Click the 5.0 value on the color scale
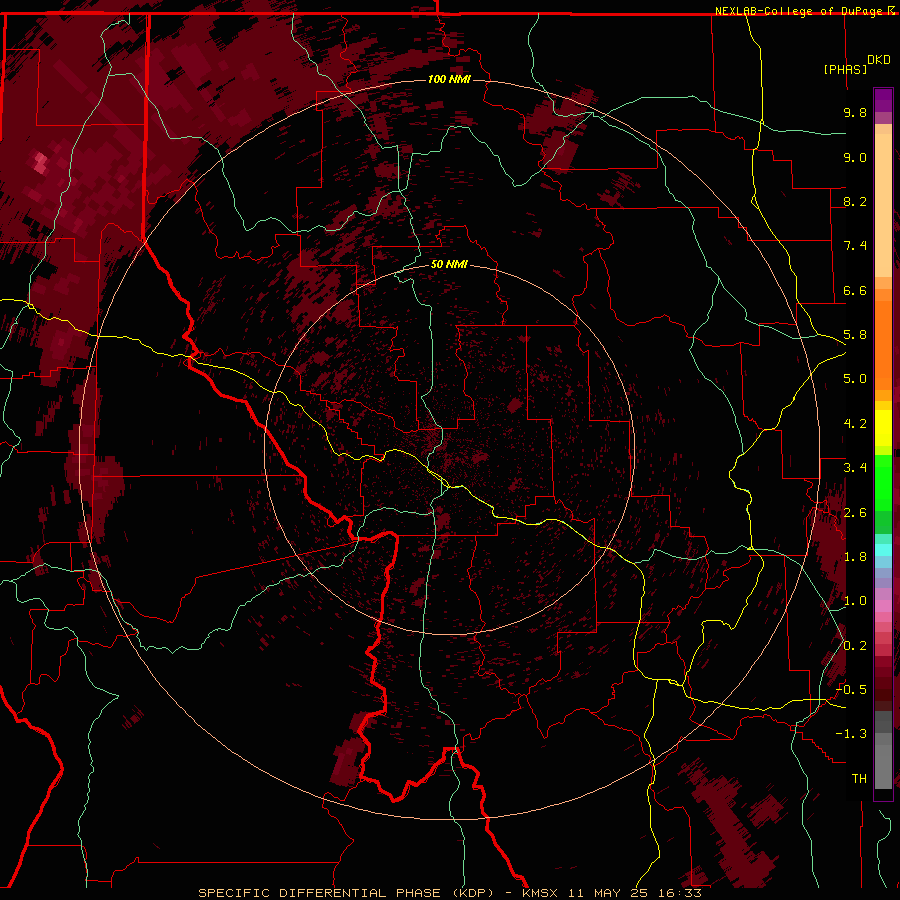 coord(855,379)
